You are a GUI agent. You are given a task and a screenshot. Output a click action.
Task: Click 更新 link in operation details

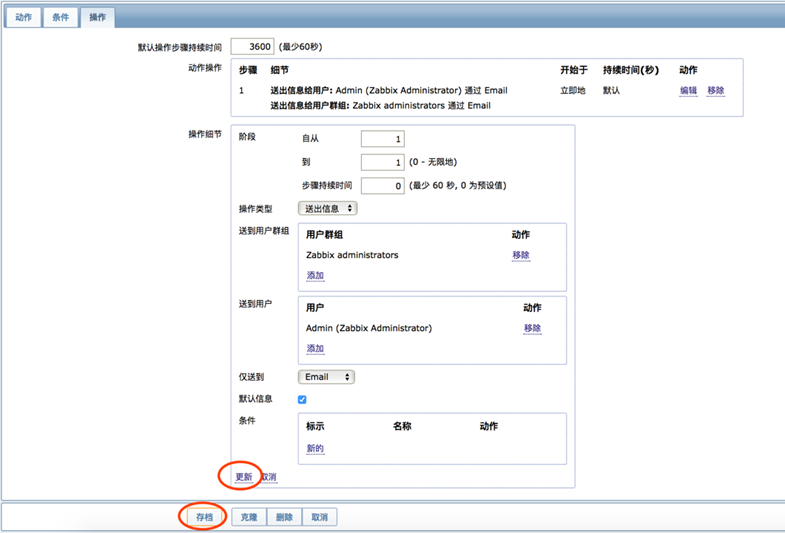pos(244,477)
